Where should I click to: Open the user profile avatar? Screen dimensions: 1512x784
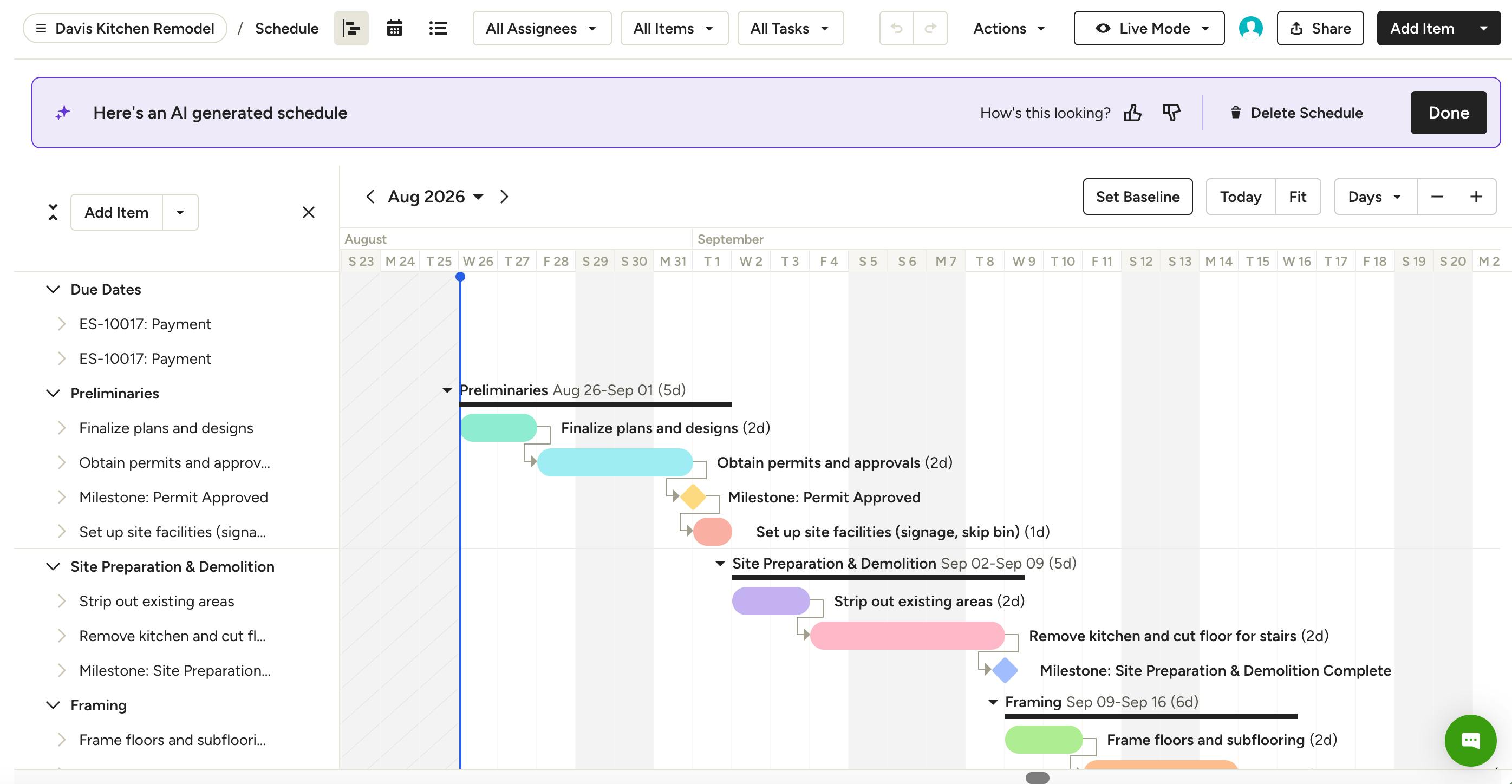1251,28
